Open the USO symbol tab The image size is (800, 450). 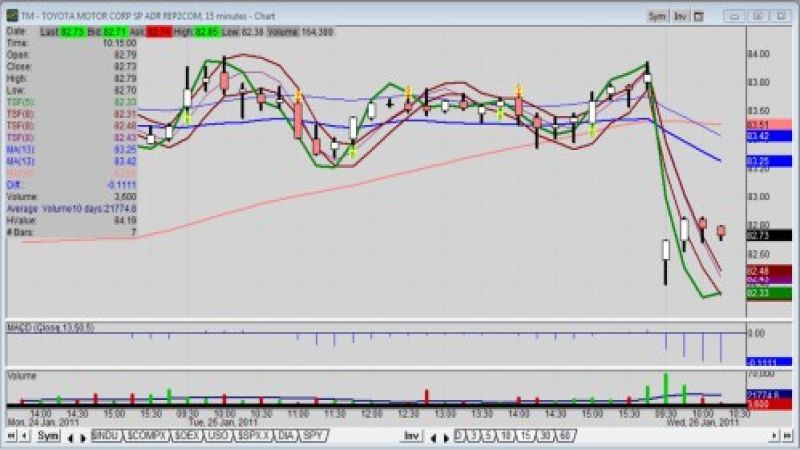pyautogui.click(x=218, y=437)
